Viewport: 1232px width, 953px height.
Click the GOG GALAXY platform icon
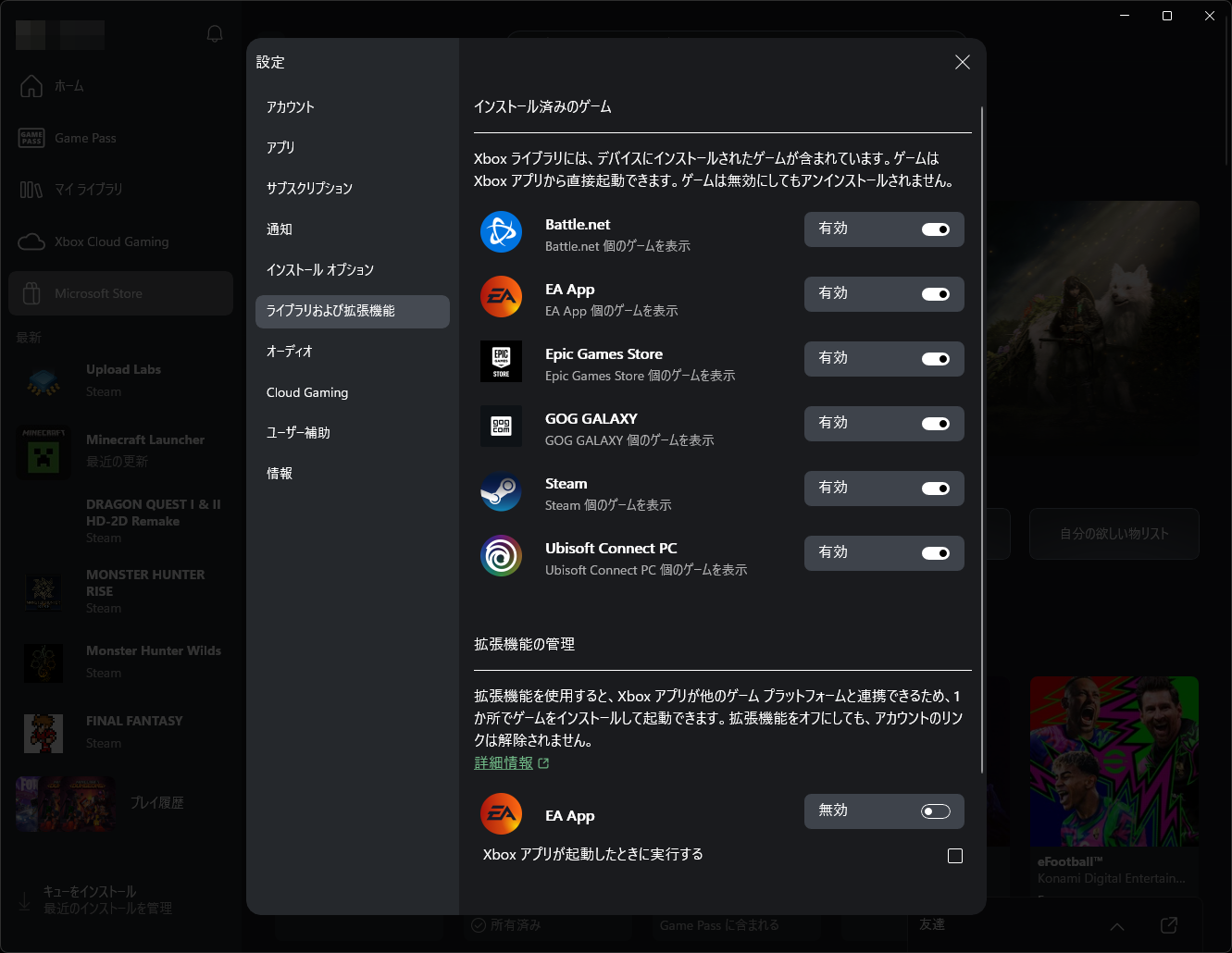501,427
